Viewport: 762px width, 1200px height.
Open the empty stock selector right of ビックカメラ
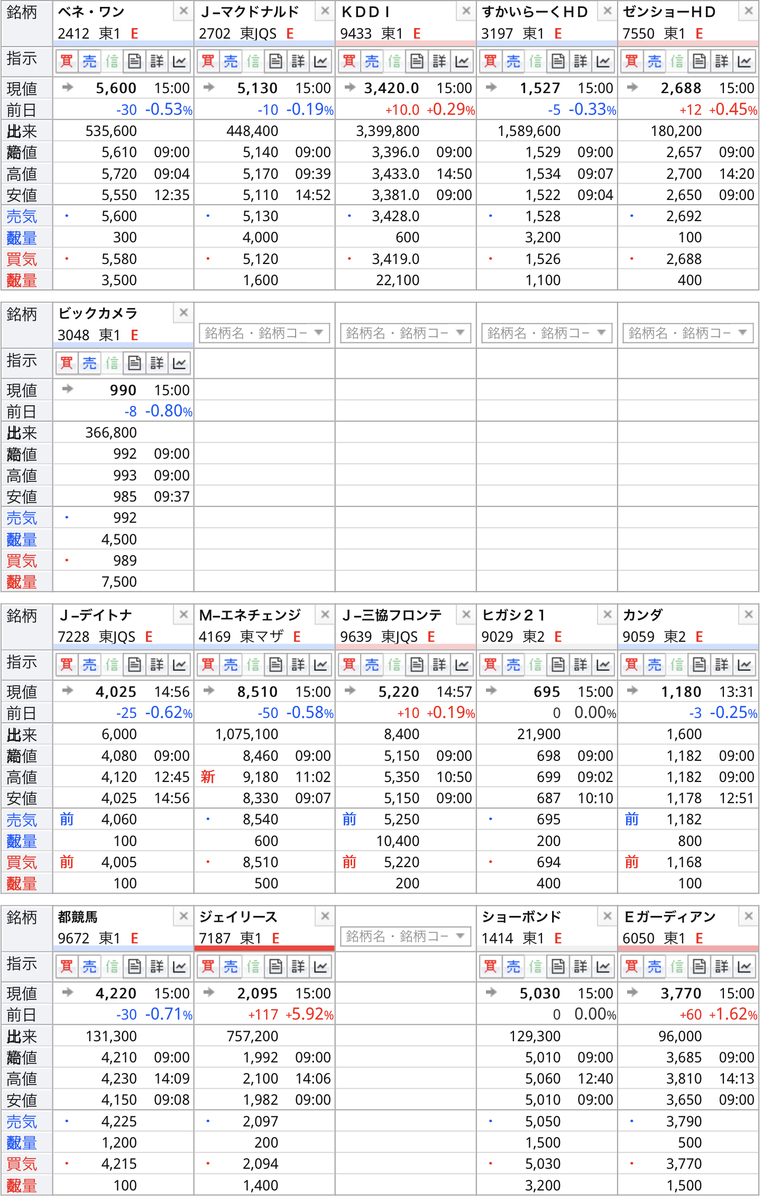point(265,332)
